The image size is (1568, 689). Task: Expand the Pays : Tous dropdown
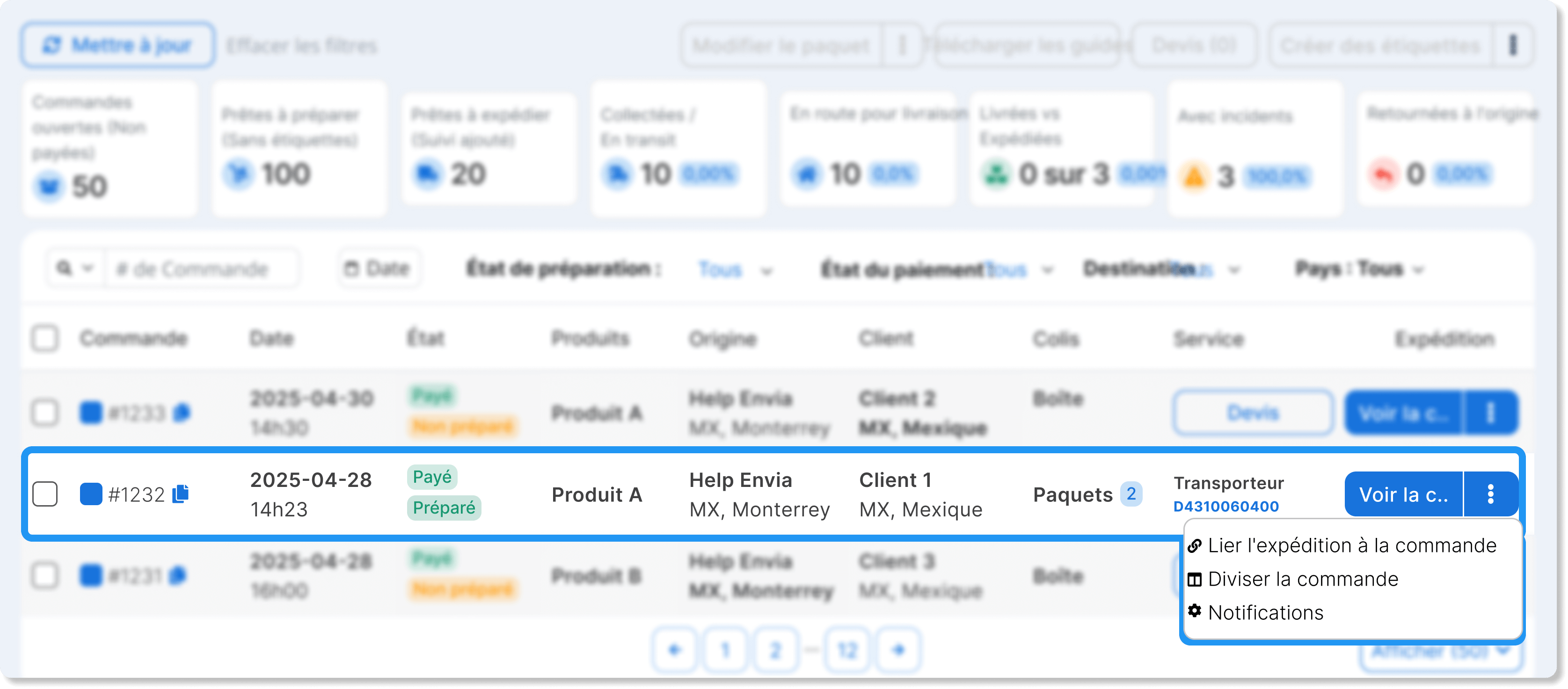pyautogui.click(x=1360, y=269)
